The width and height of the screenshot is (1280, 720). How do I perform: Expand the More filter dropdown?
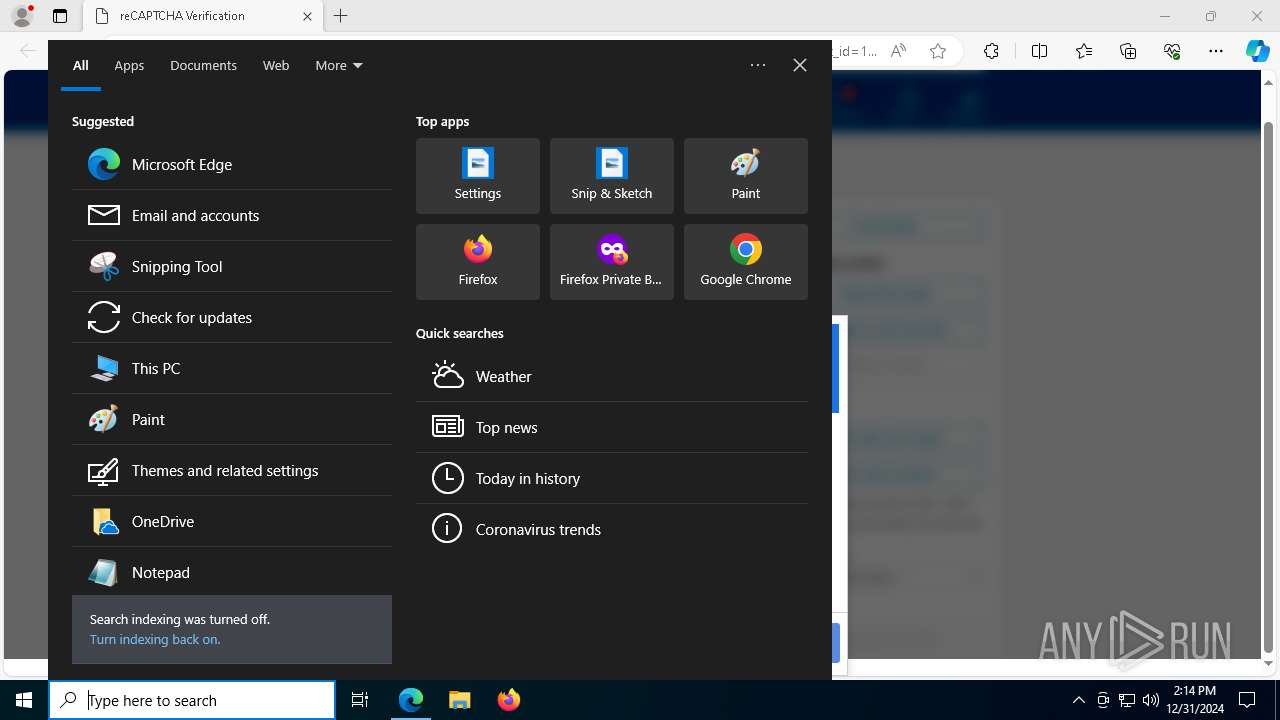(x=339, y=65)
